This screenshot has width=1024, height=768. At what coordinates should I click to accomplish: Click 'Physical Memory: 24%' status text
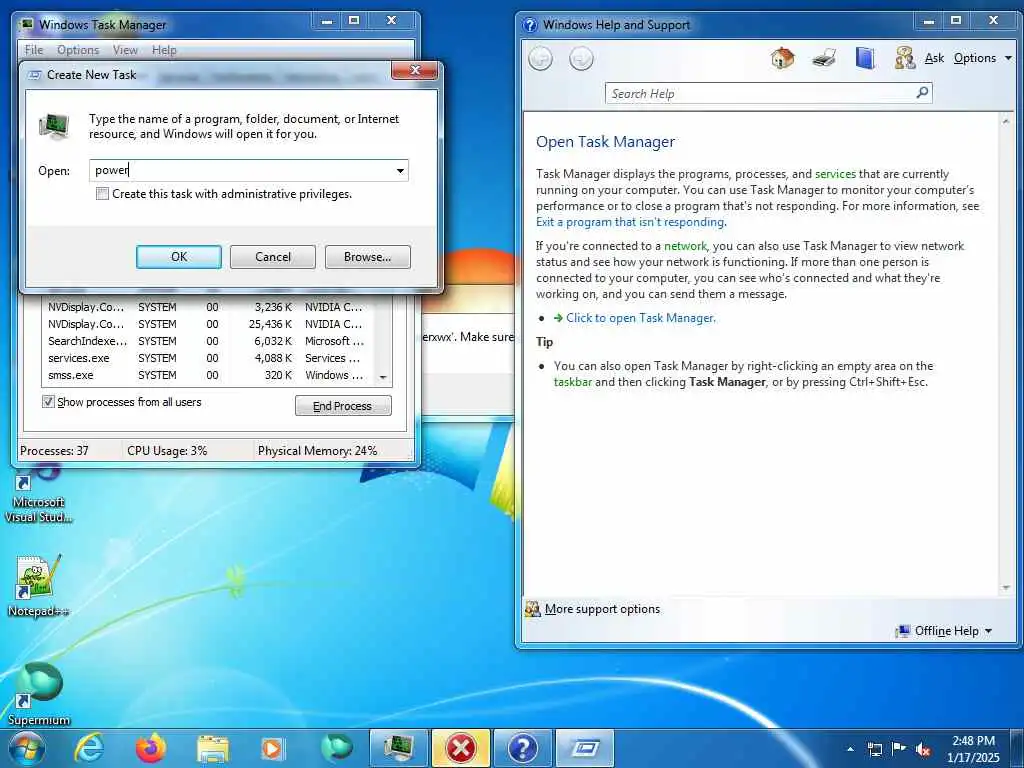point(317,451)
